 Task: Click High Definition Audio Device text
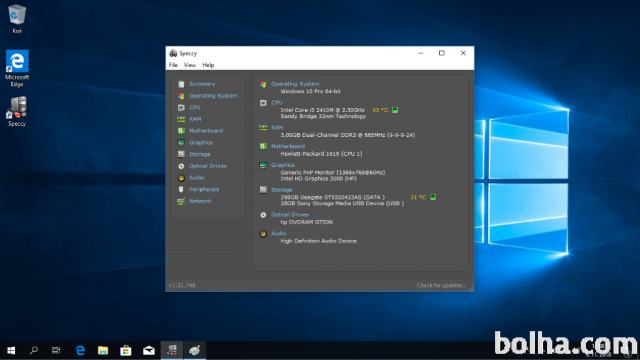coord(318,241)
